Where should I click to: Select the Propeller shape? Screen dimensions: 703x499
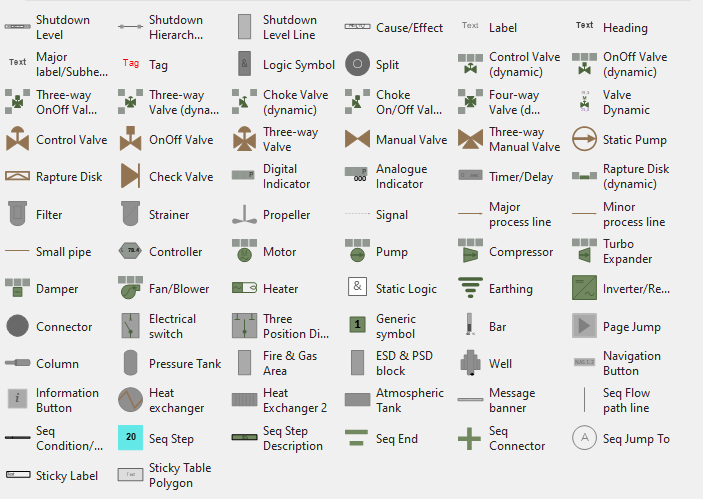click(244, 214)
